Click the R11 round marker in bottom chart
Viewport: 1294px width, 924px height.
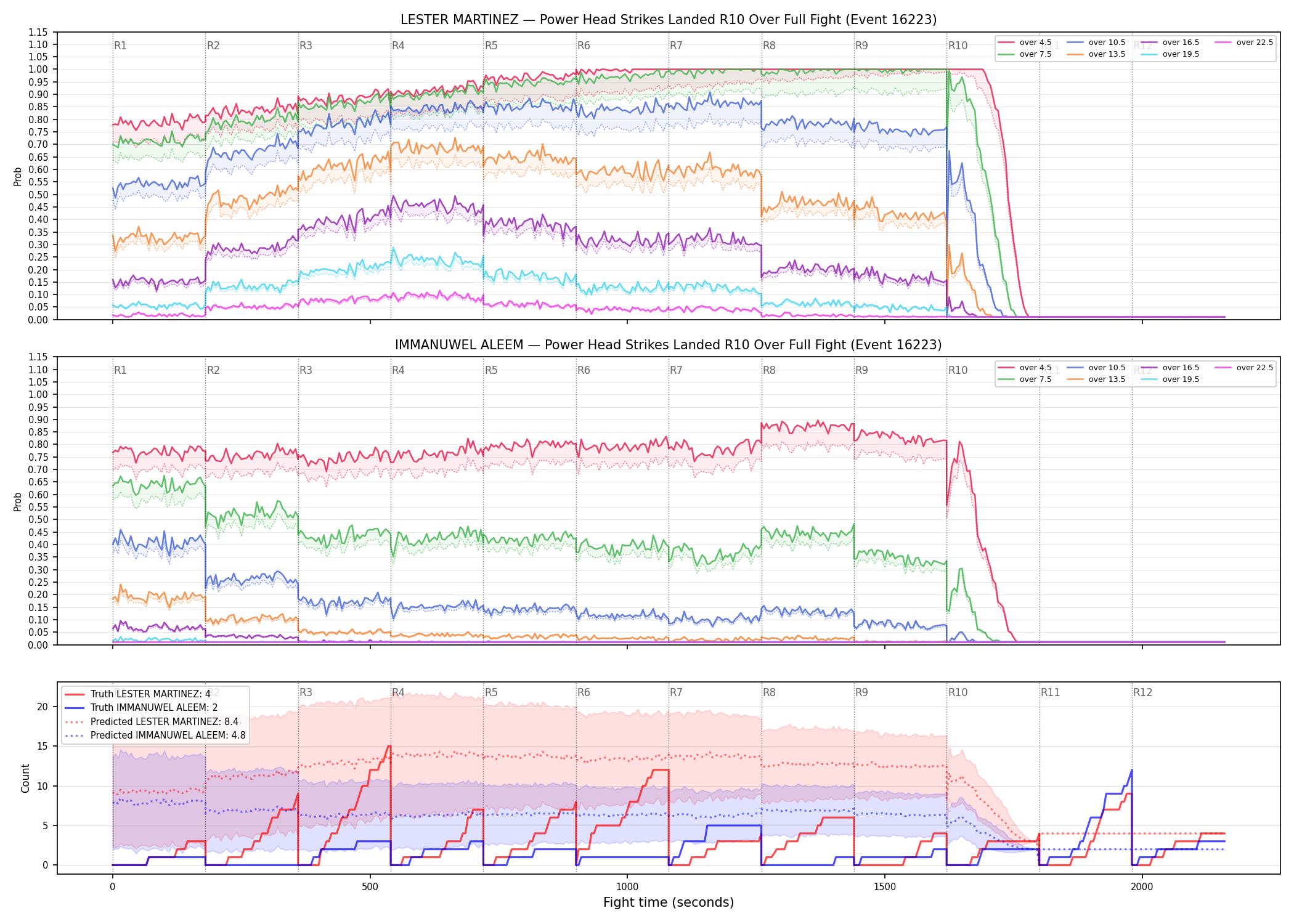[1051, 692]
